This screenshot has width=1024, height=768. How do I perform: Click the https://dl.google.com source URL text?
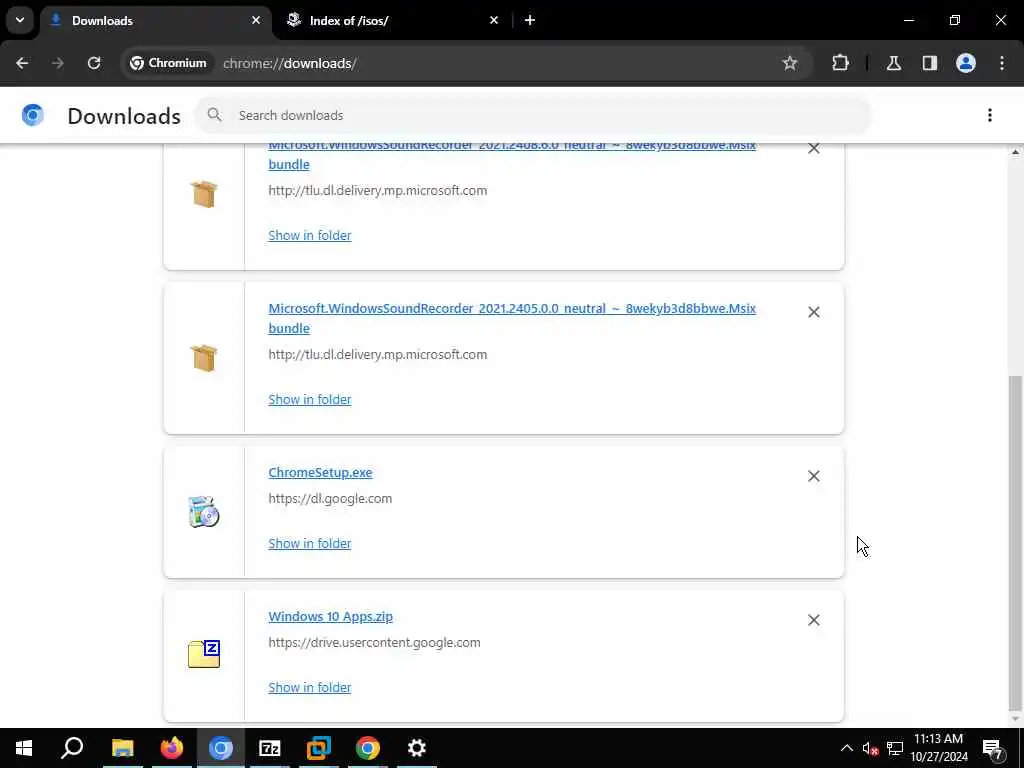click(x=330, y=498)
